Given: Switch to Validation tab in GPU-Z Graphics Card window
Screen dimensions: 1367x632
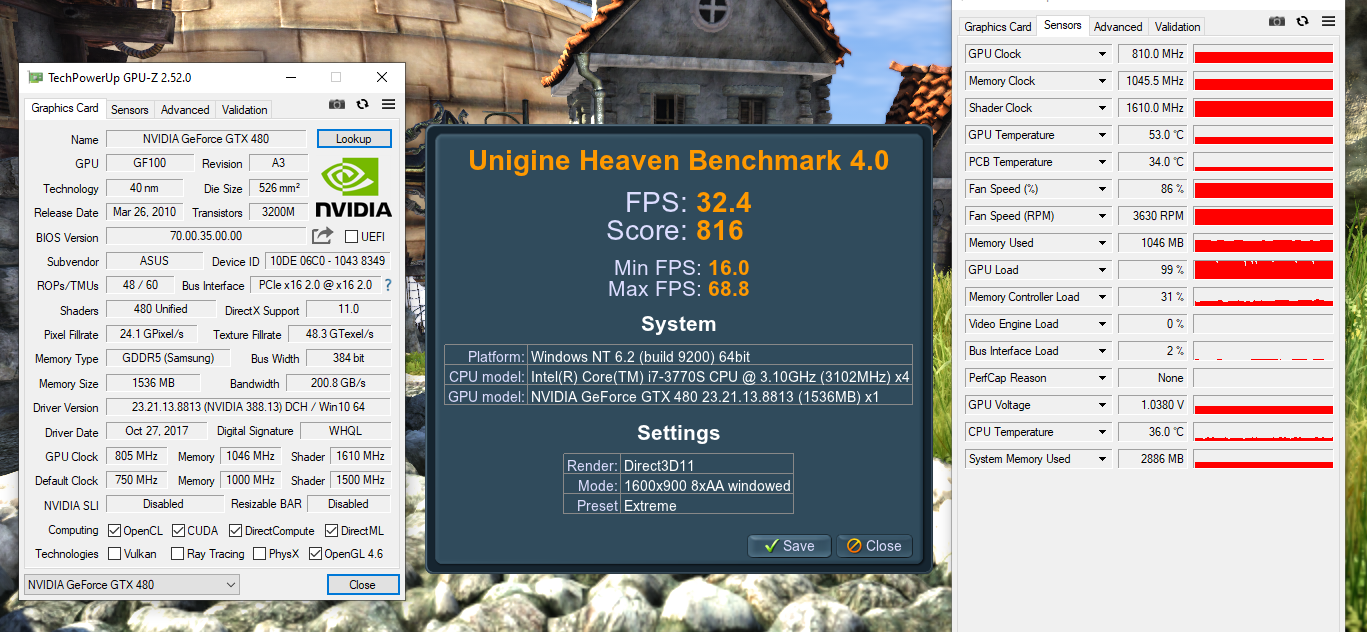Looking at the screenshot, I should pos(245,110).
